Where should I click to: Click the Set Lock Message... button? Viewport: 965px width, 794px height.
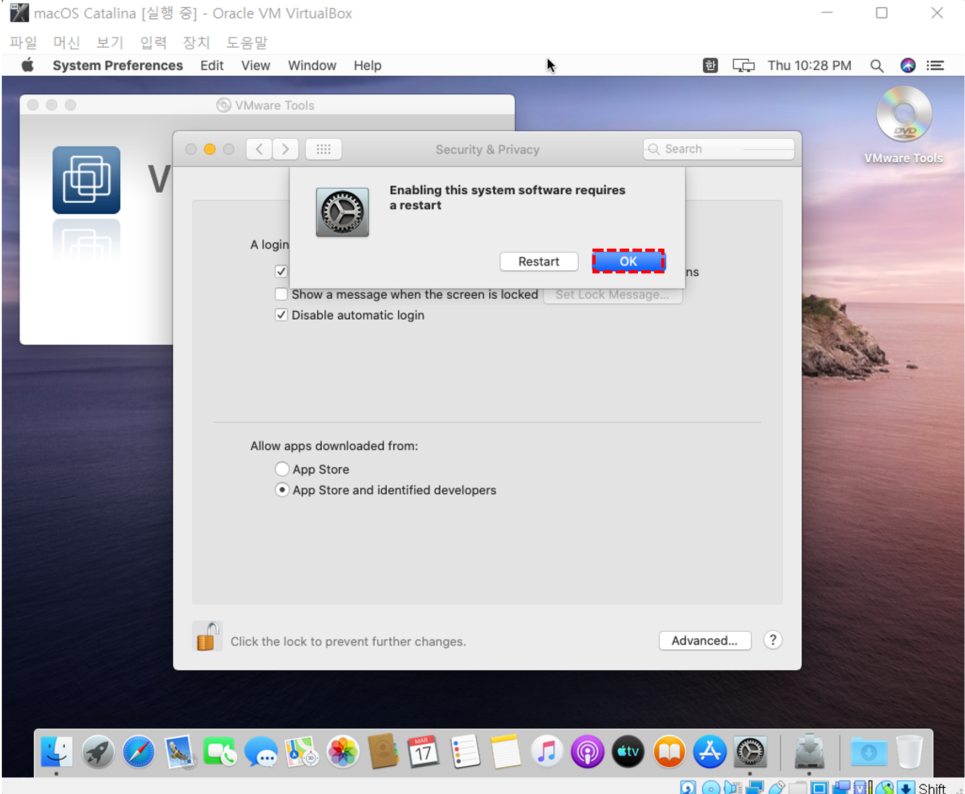[x=612, y=295]
